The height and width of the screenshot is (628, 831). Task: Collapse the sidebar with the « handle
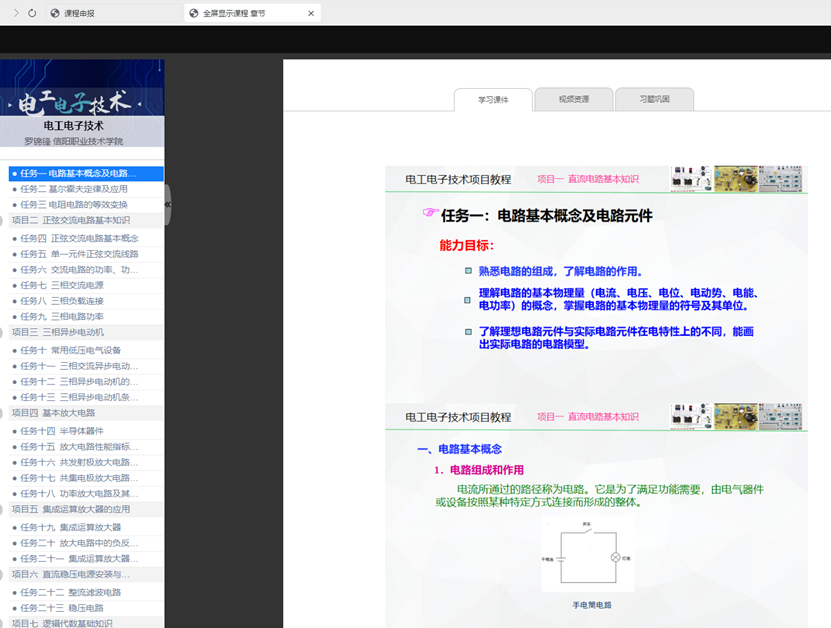pyautogui.click(x=167, y=204)
